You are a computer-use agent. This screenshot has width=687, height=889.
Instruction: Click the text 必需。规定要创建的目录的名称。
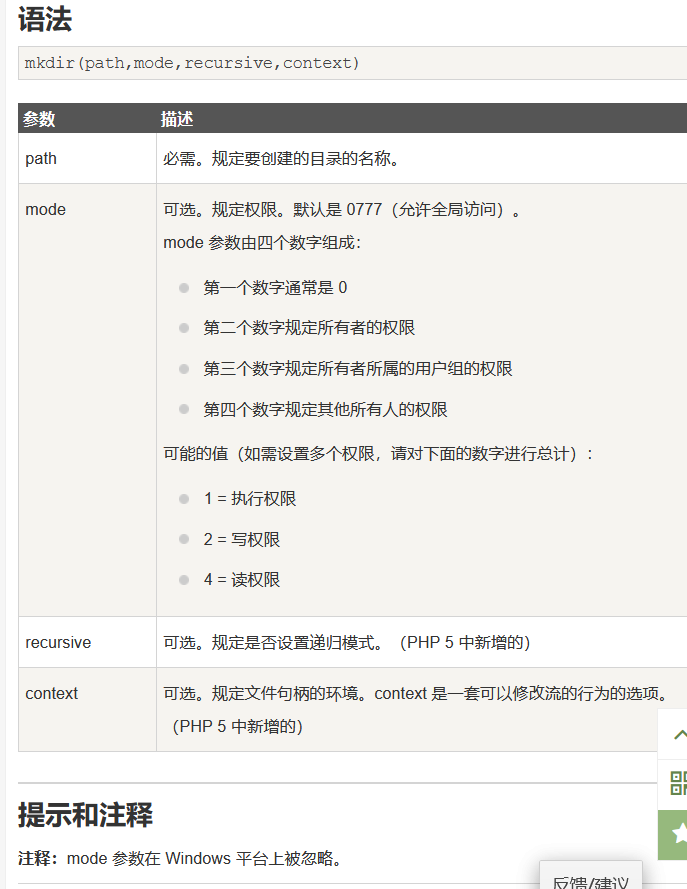tap(282, 158)
